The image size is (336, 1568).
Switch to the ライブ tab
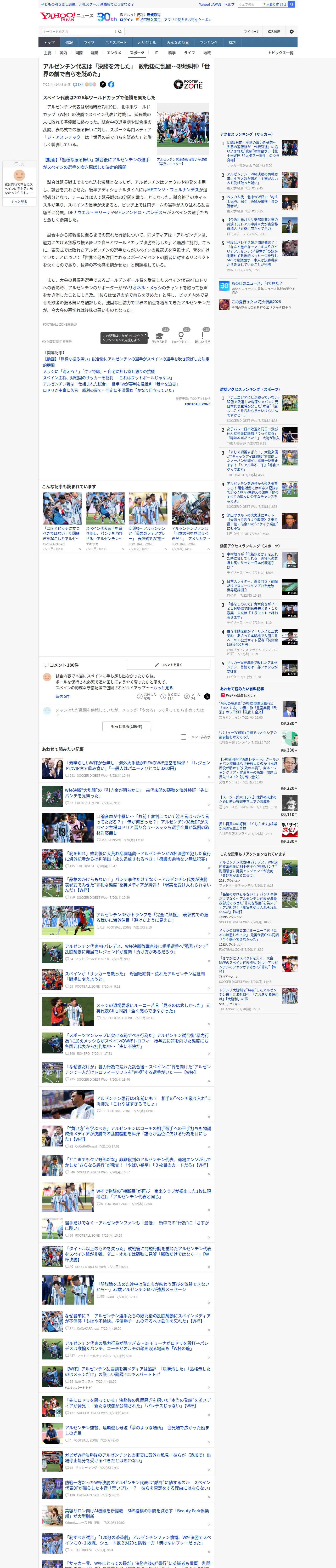(89, 43)
